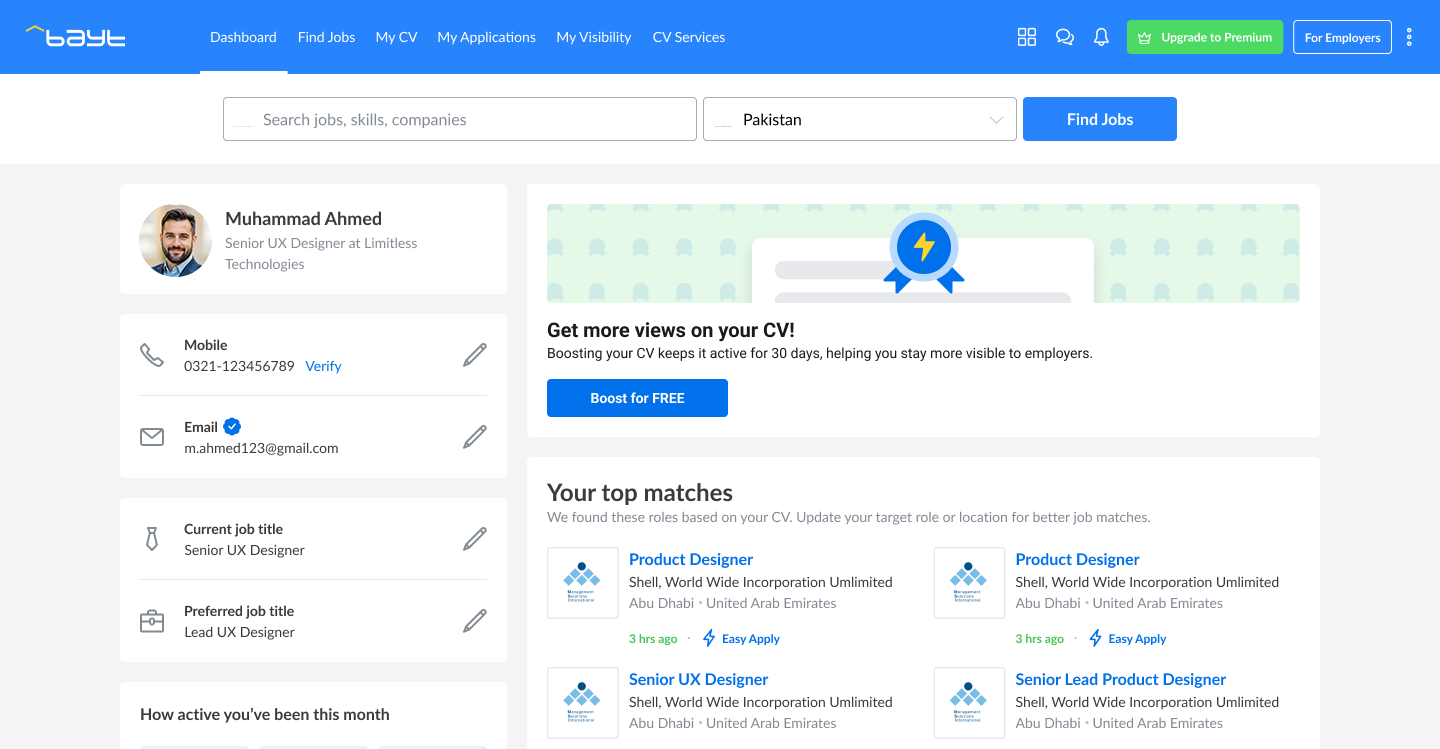Go to the Dashboard tab
This screenshot has width=1440, height=749.
[x=243, y=37]
